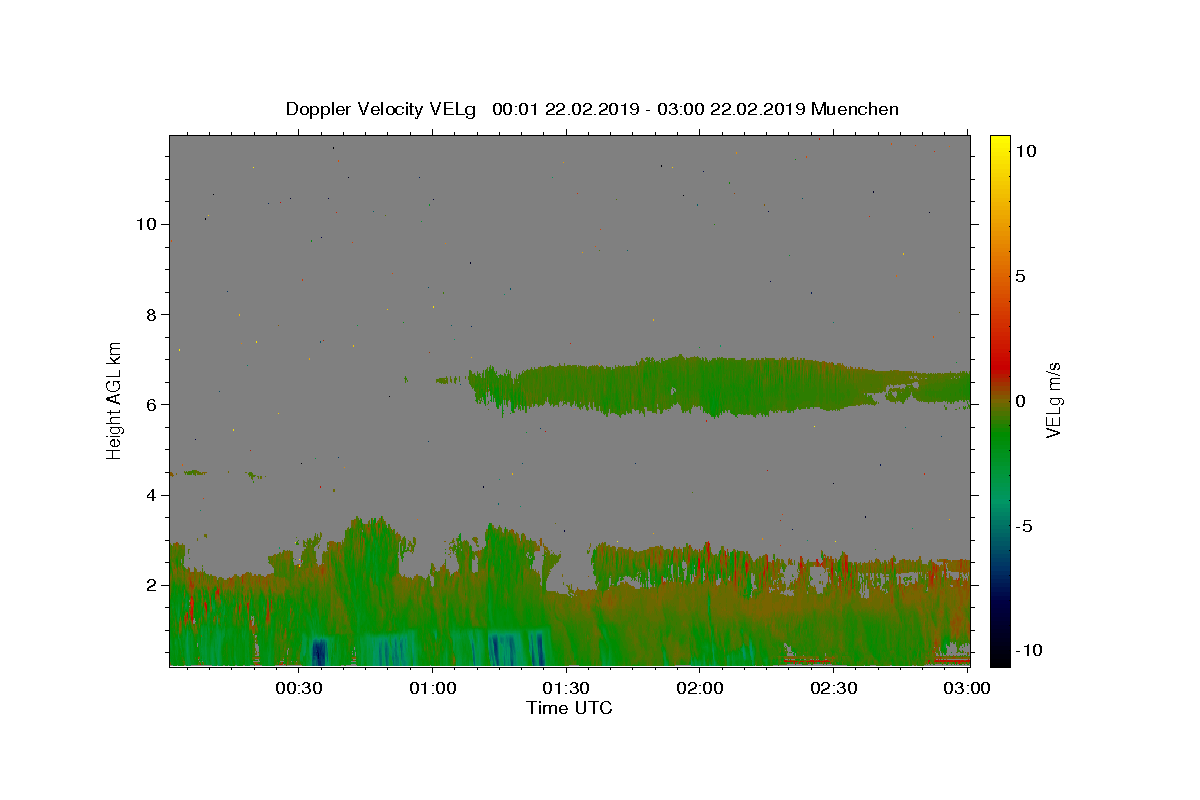
Task: Click the 'Time UTC' axis label
Action: 569,708
